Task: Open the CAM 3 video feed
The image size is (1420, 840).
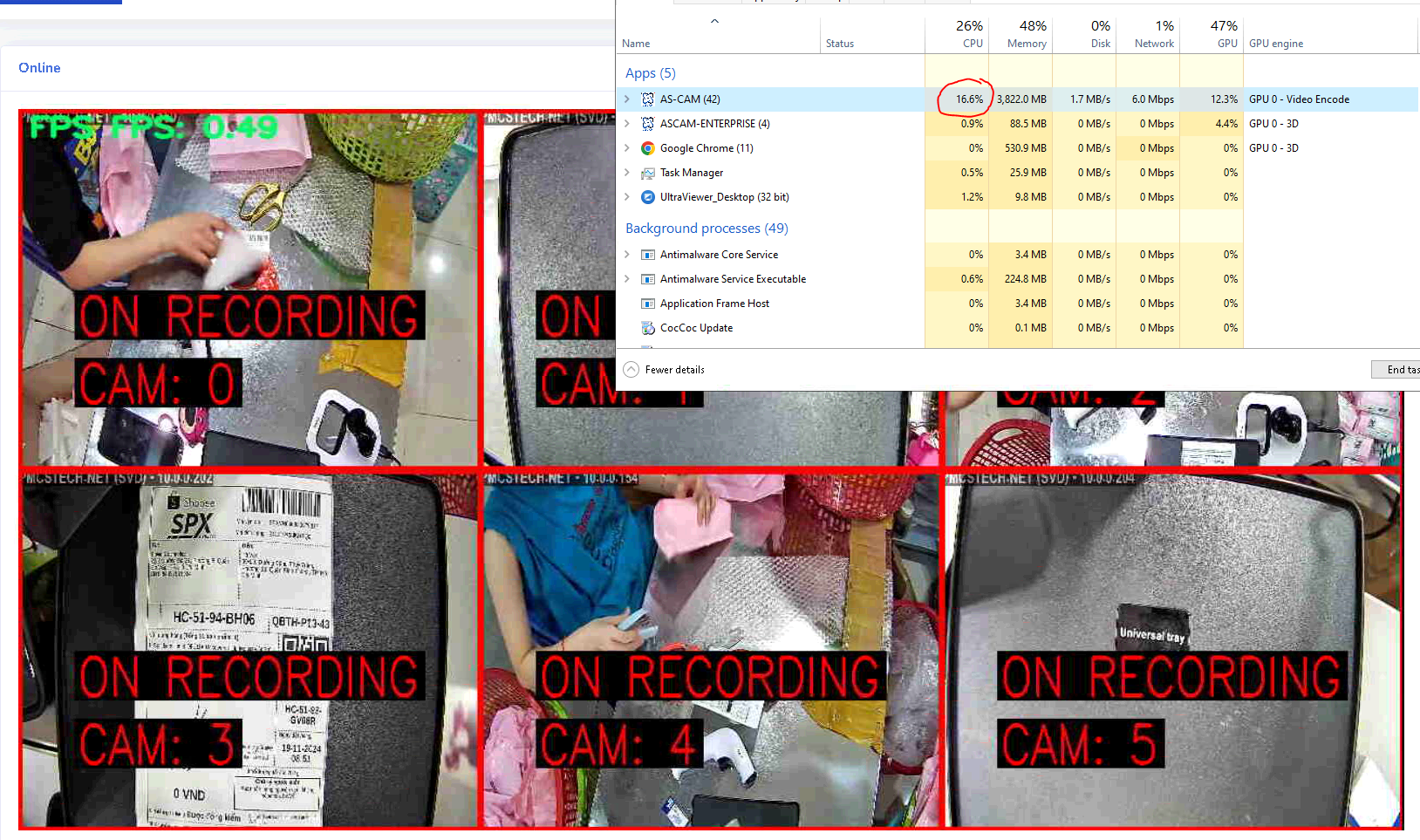Action: [x=249, y=650]
